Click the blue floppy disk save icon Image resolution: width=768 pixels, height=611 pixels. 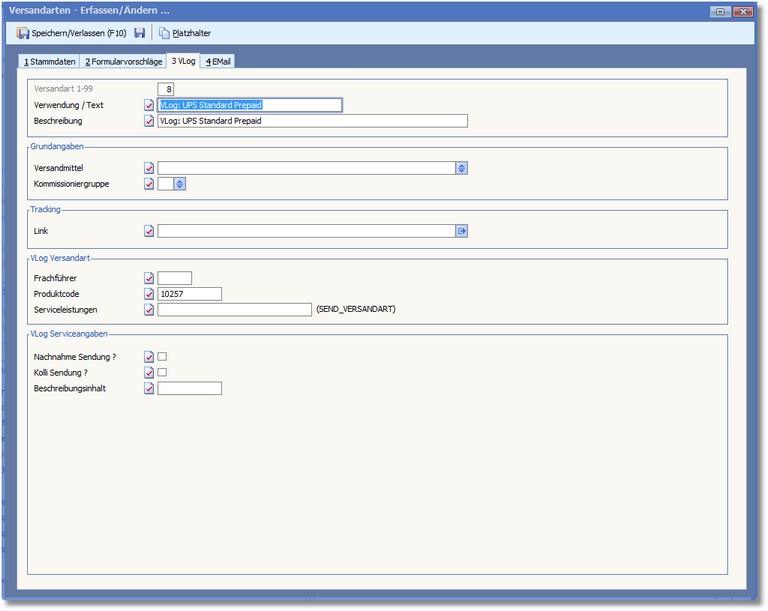pyautogui.click(x=140, y=33)
